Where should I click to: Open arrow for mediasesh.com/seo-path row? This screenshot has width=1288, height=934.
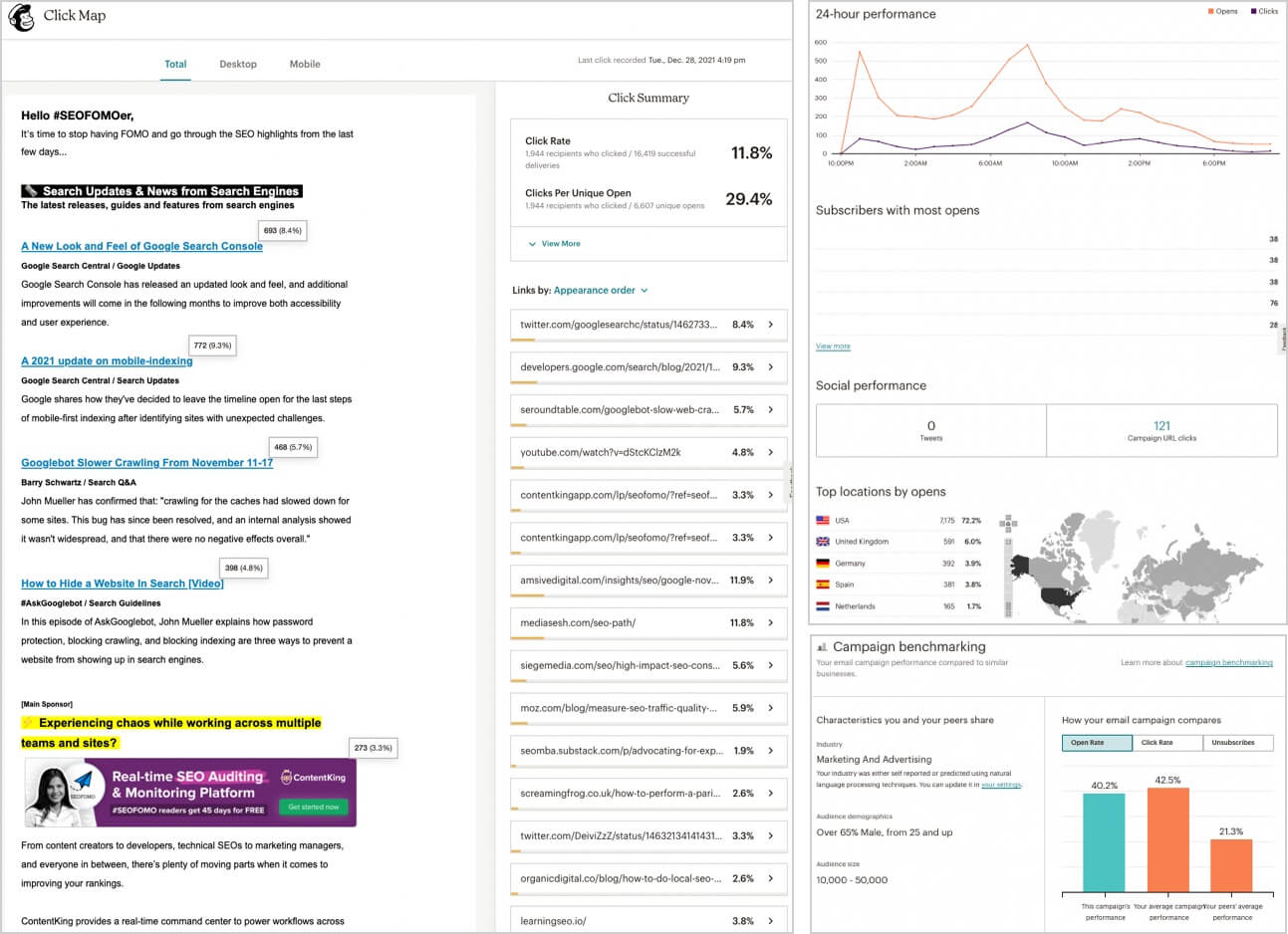click(x=771, y=622)
